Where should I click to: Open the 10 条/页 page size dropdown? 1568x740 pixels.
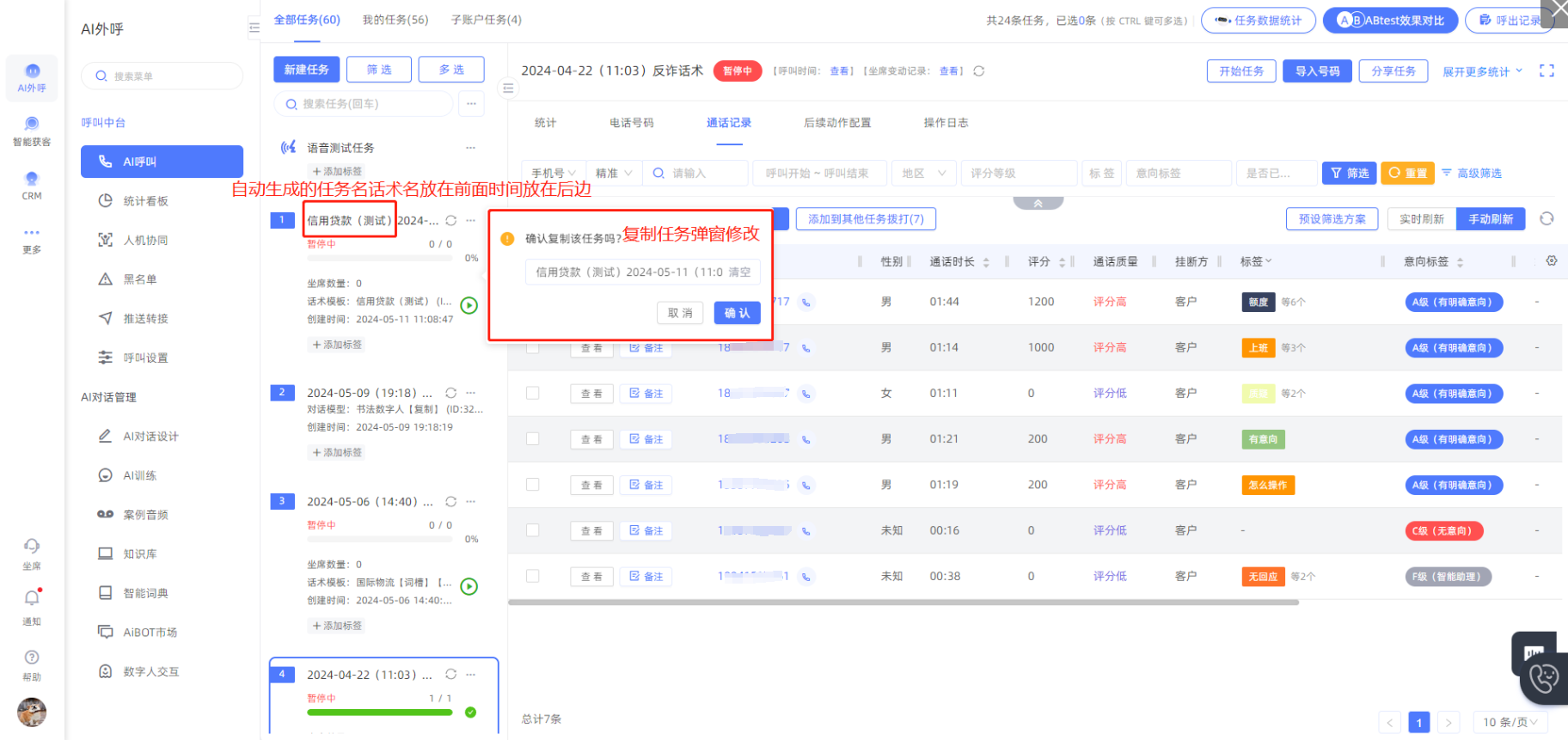coord(1510,722)
